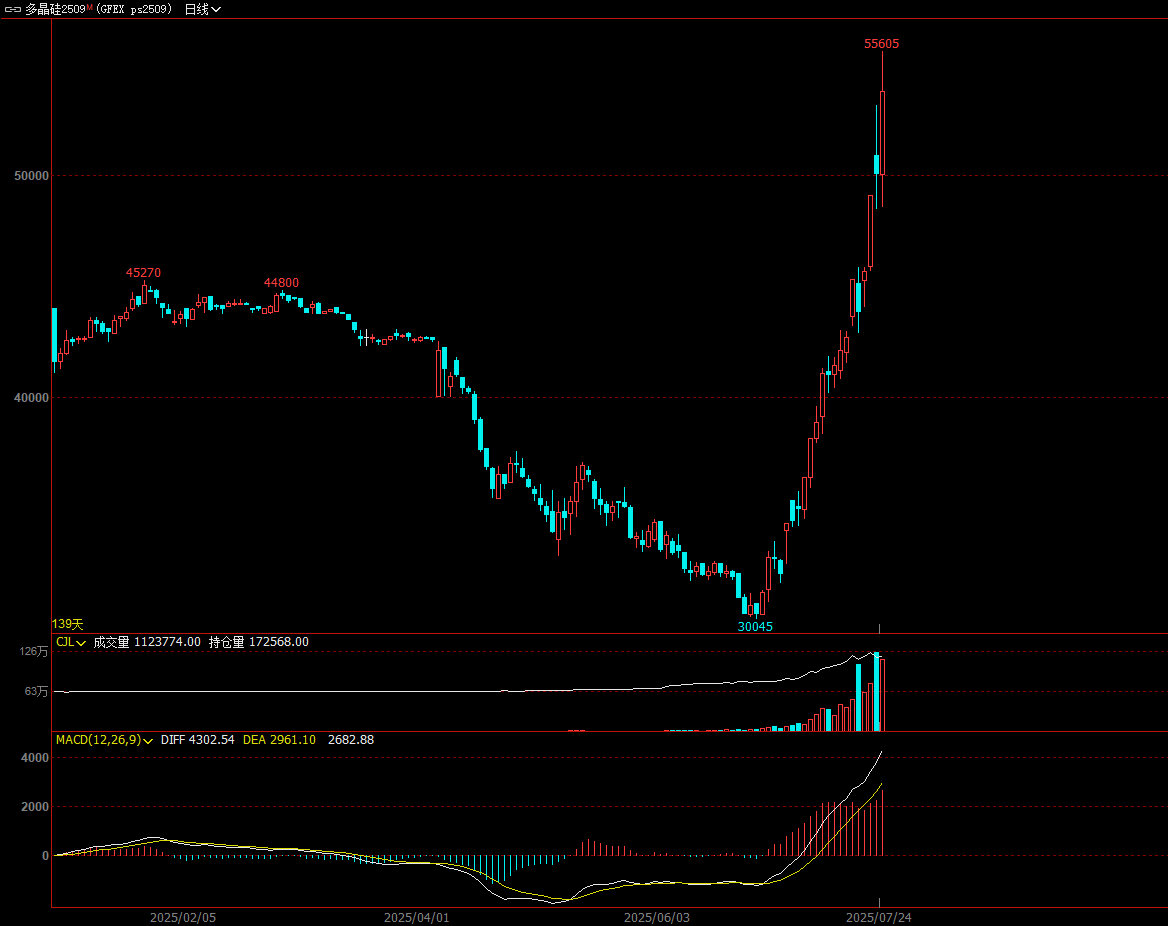1168x926 pixels.
Task: Open the 日线 period dropdown
Action: coord(203,10)
